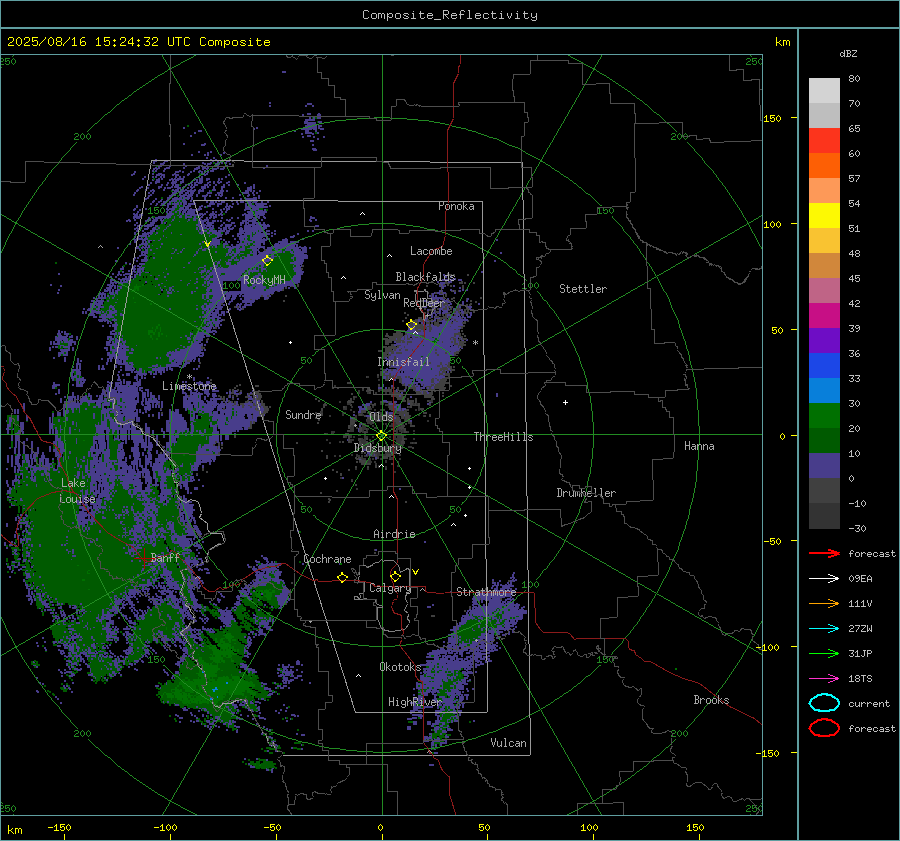Click the Sundre town label
Image resolution: width=900 pixels, height=841 pixels.
click(303, 415)
